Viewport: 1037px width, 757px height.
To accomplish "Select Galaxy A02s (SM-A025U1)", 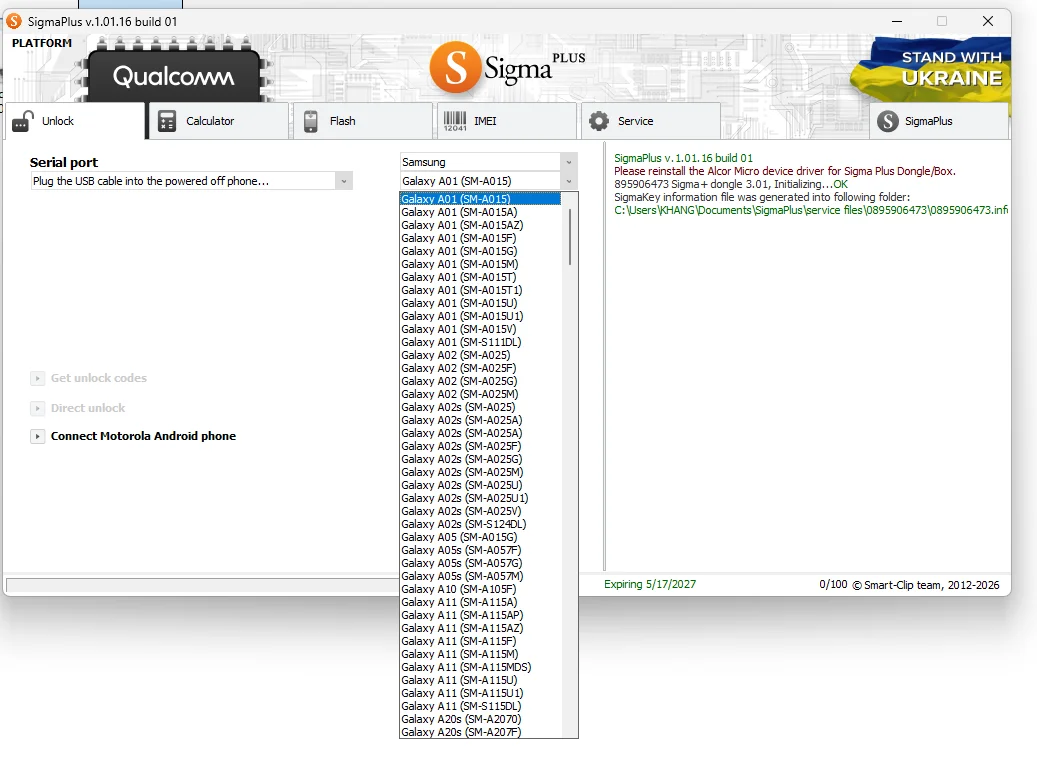I will coord(481,498).
